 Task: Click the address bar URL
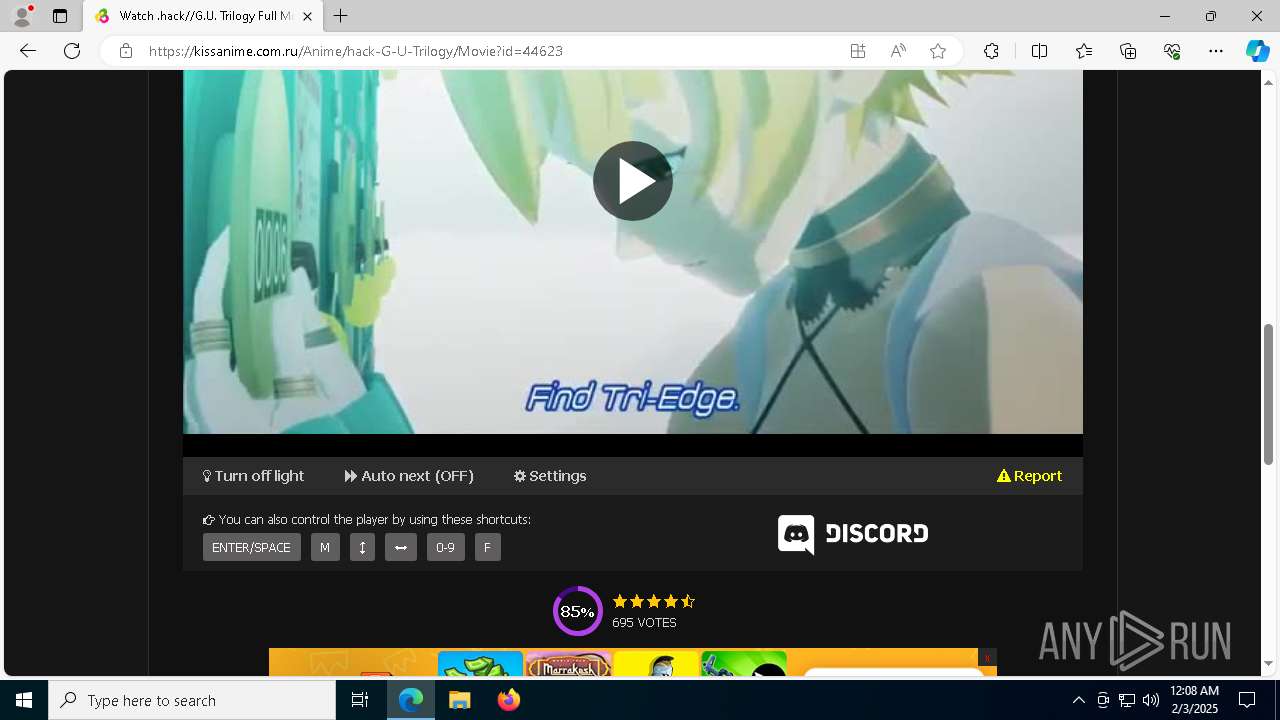(356, 51)
